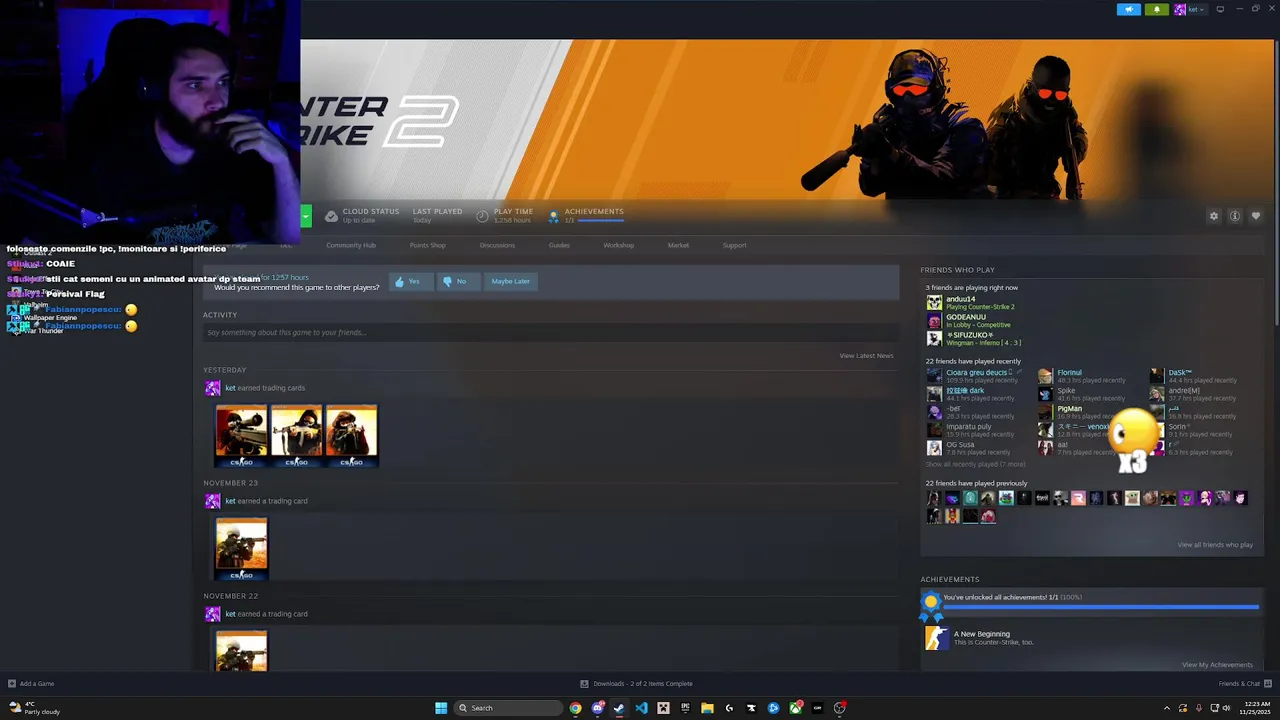
Task: Open the Guides tab
Action: pyautogui.click(x=559, y=245)
